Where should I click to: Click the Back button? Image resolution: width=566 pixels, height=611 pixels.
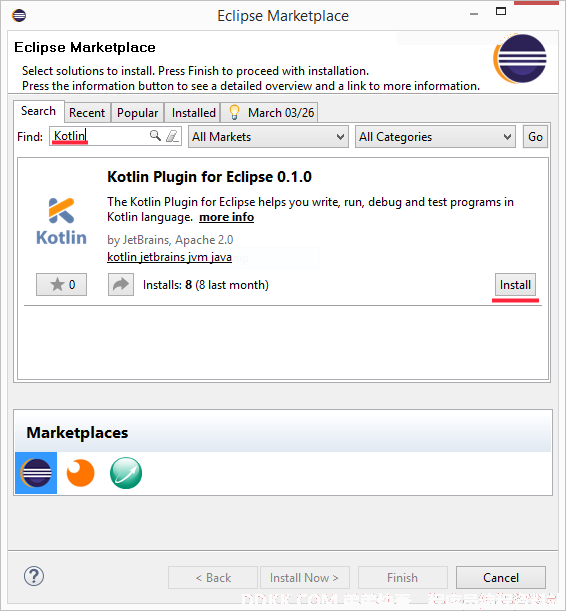[x=213, y=577]
